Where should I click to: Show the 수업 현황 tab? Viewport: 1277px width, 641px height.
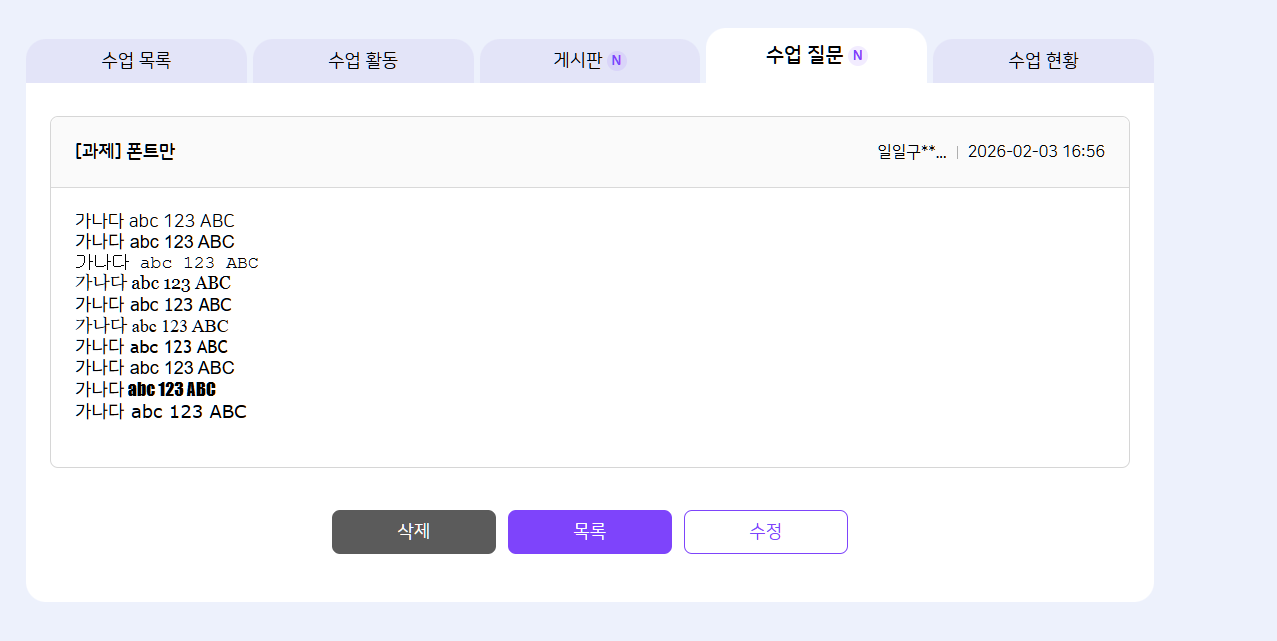click(x=1043, y=60)
